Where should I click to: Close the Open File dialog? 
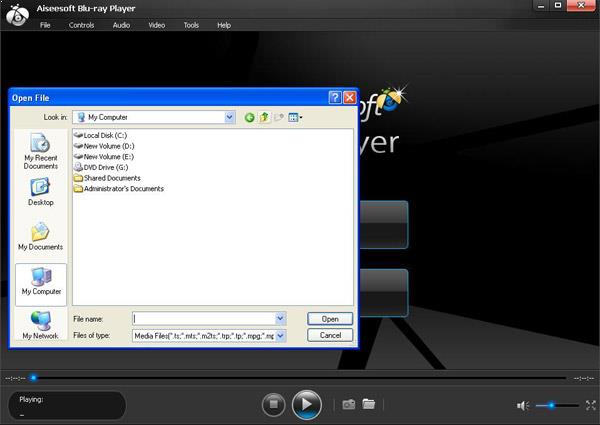tap(350, 98)
